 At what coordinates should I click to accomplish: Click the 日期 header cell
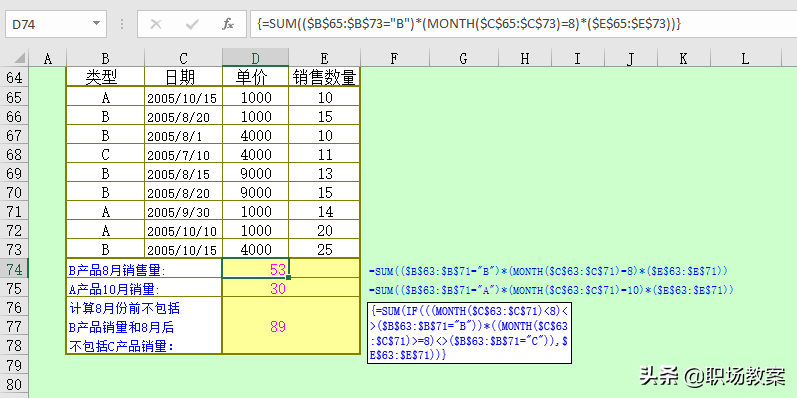183,77
